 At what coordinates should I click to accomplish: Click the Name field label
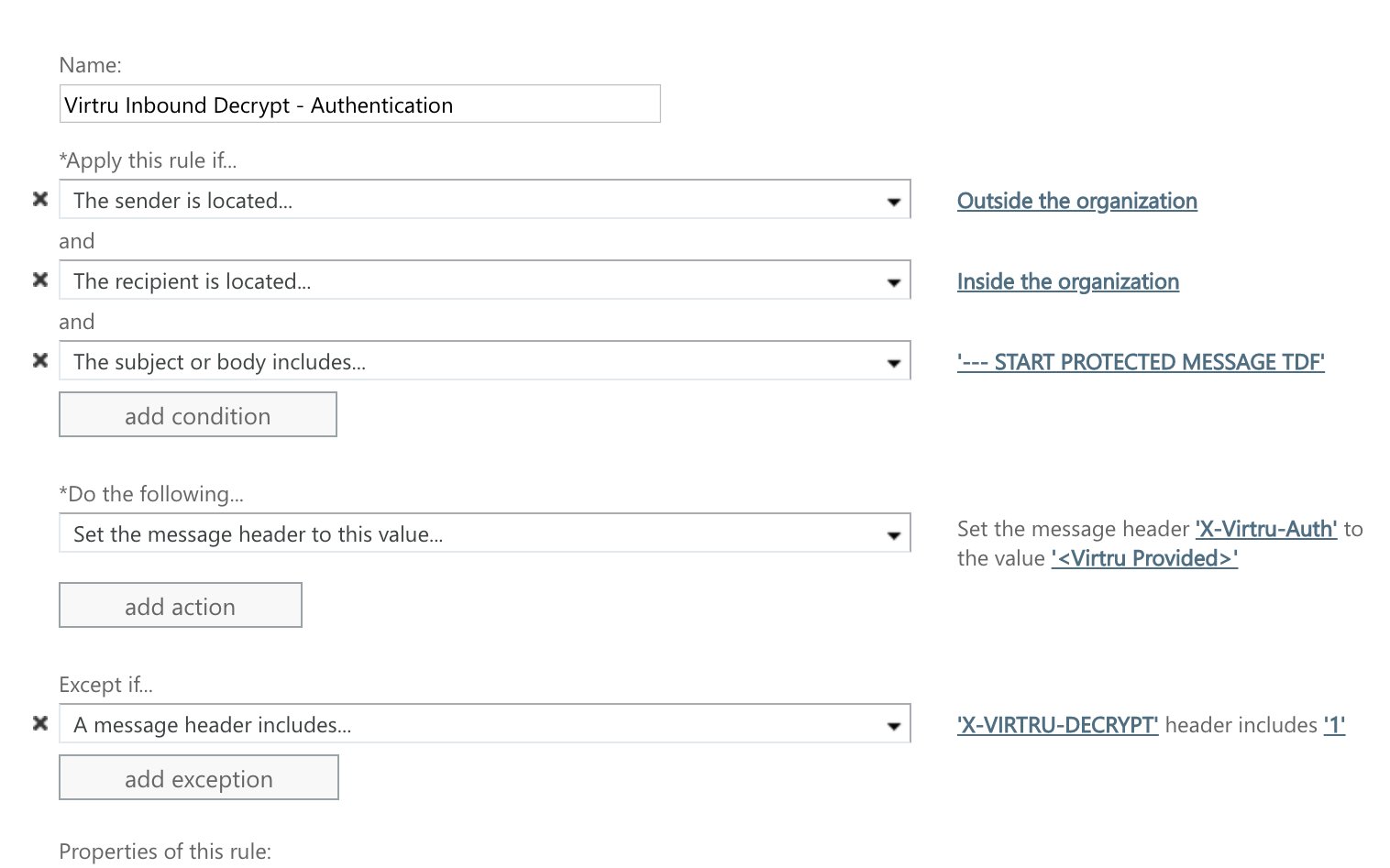point(90,65)
